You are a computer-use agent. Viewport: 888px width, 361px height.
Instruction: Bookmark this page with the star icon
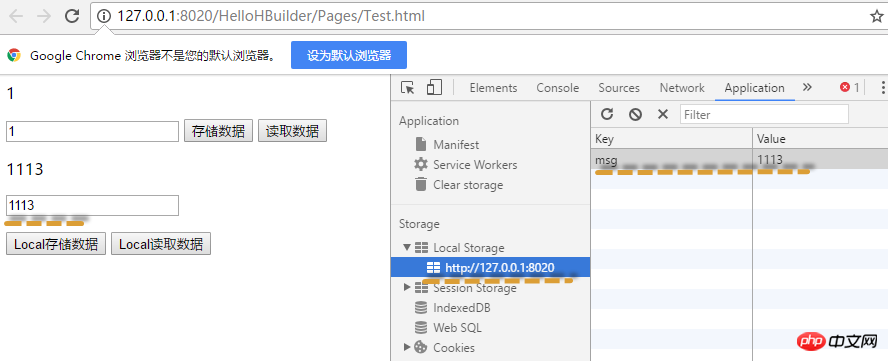pos(876,16)
